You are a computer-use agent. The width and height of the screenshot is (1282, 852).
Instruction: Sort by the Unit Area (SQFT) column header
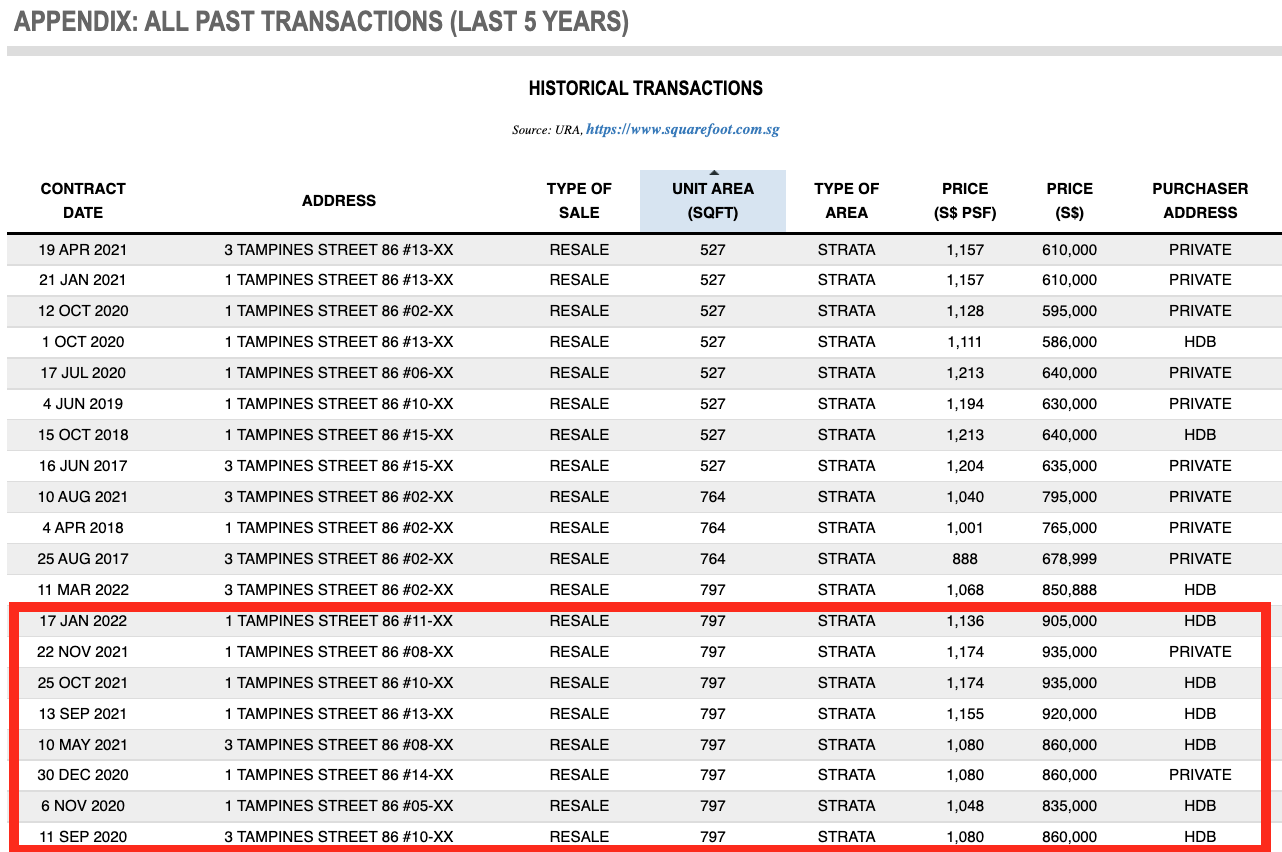[x=713, y=200]
